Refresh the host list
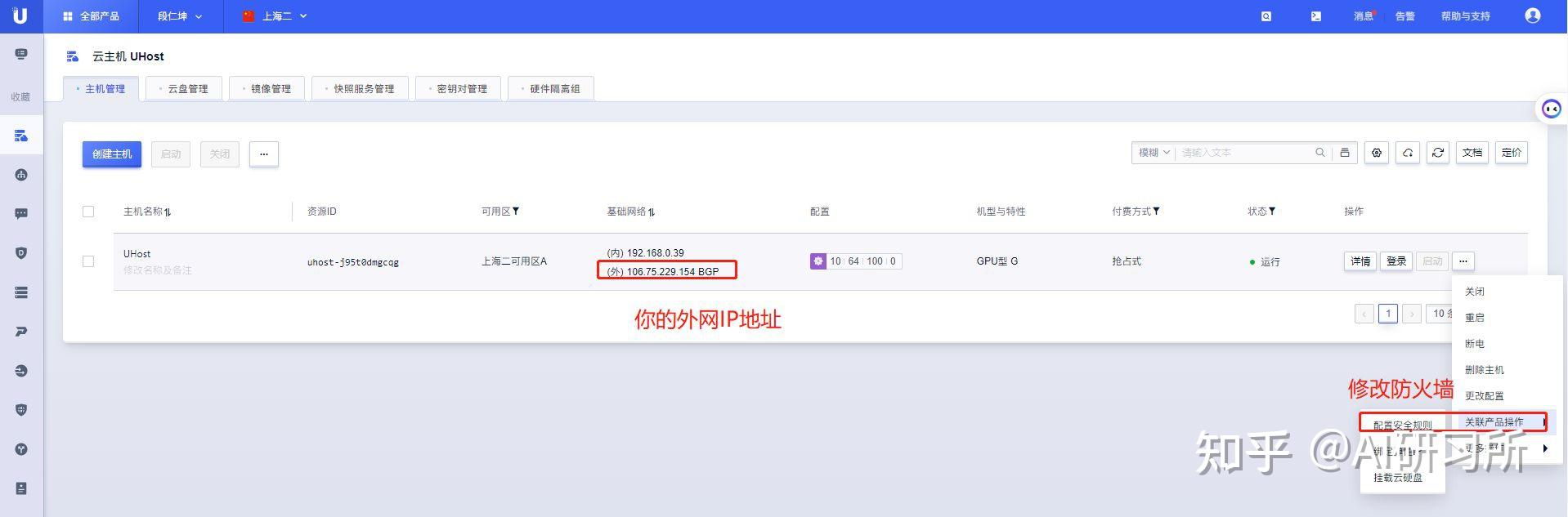Image resolution: width=1568 pixels, height=517 pixels. tap(1438, 153)
